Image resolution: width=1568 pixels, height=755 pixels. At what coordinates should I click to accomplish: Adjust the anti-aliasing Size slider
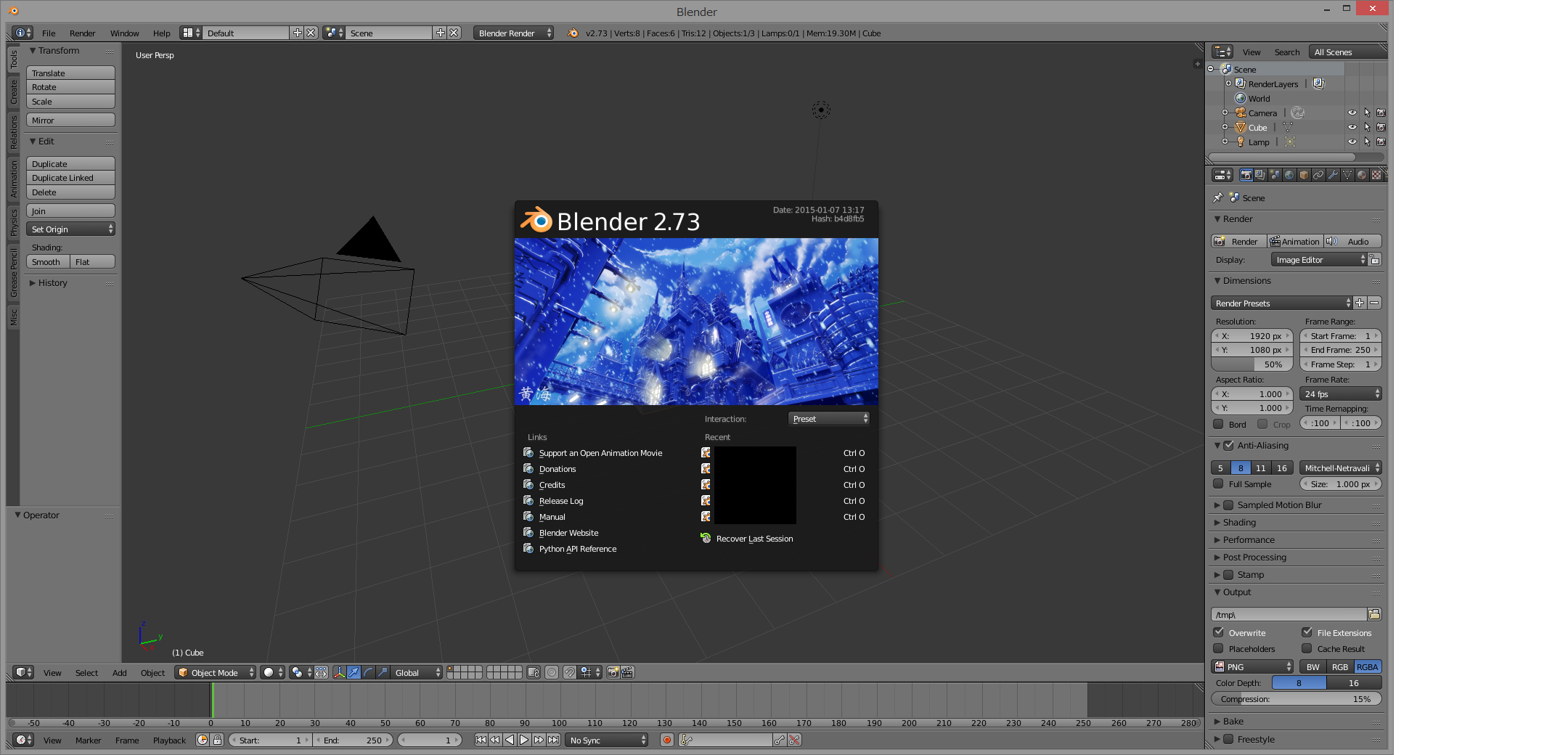pyautogui.click(x=1341, y=483)
